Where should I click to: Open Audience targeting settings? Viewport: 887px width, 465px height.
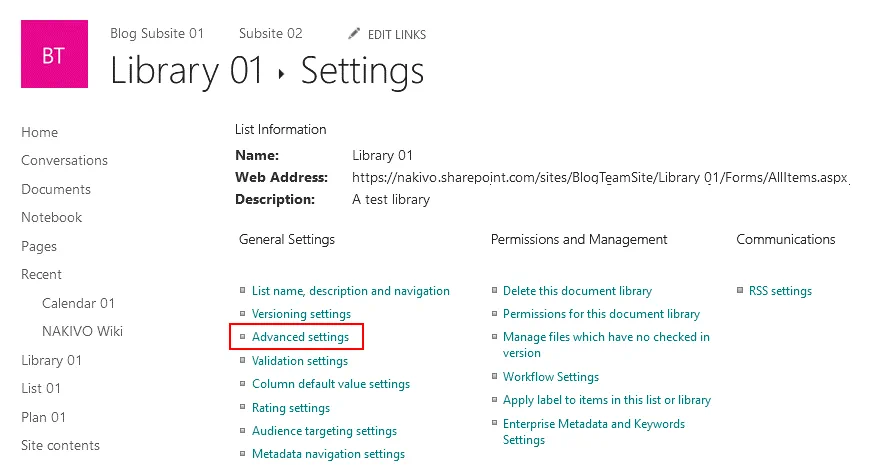click(324, 431)
